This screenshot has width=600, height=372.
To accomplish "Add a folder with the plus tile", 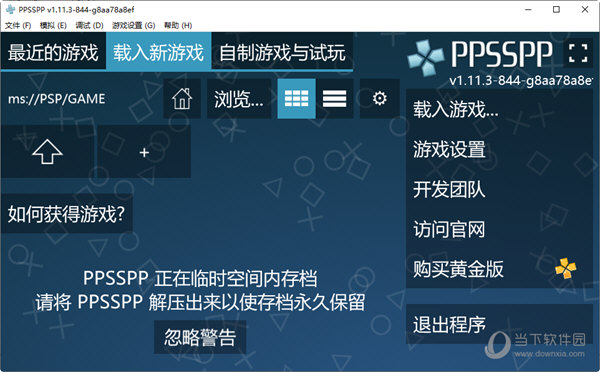I will coord(144,152).
